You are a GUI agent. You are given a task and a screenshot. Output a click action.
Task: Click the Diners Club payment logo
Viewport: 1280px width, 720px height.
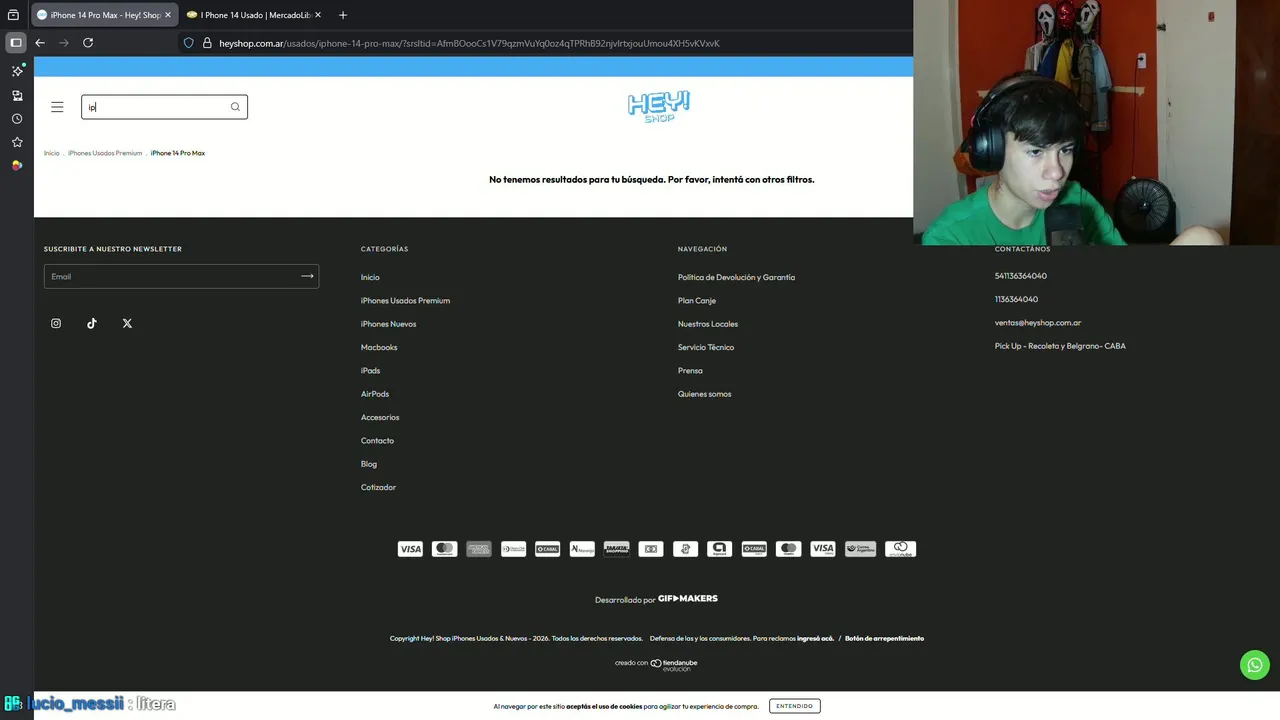pyautogui.click(x=513, y=549)
